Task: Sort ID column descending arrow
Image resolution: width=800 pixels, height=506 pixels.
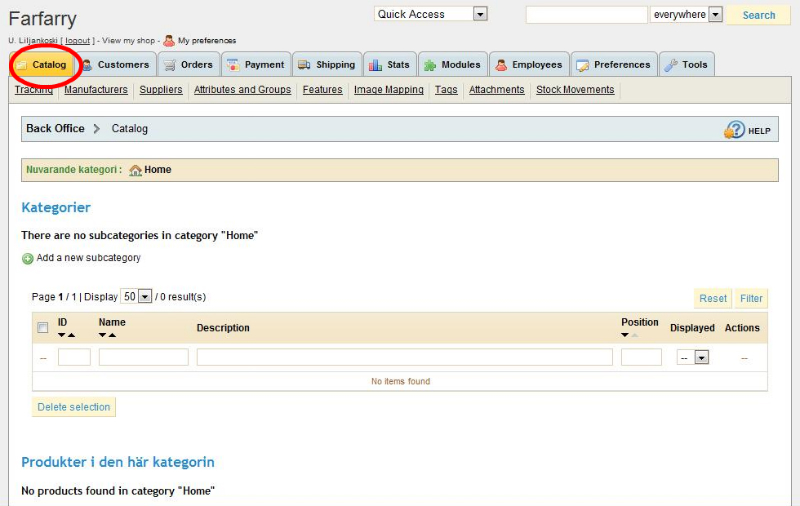Action: point(62,335)
